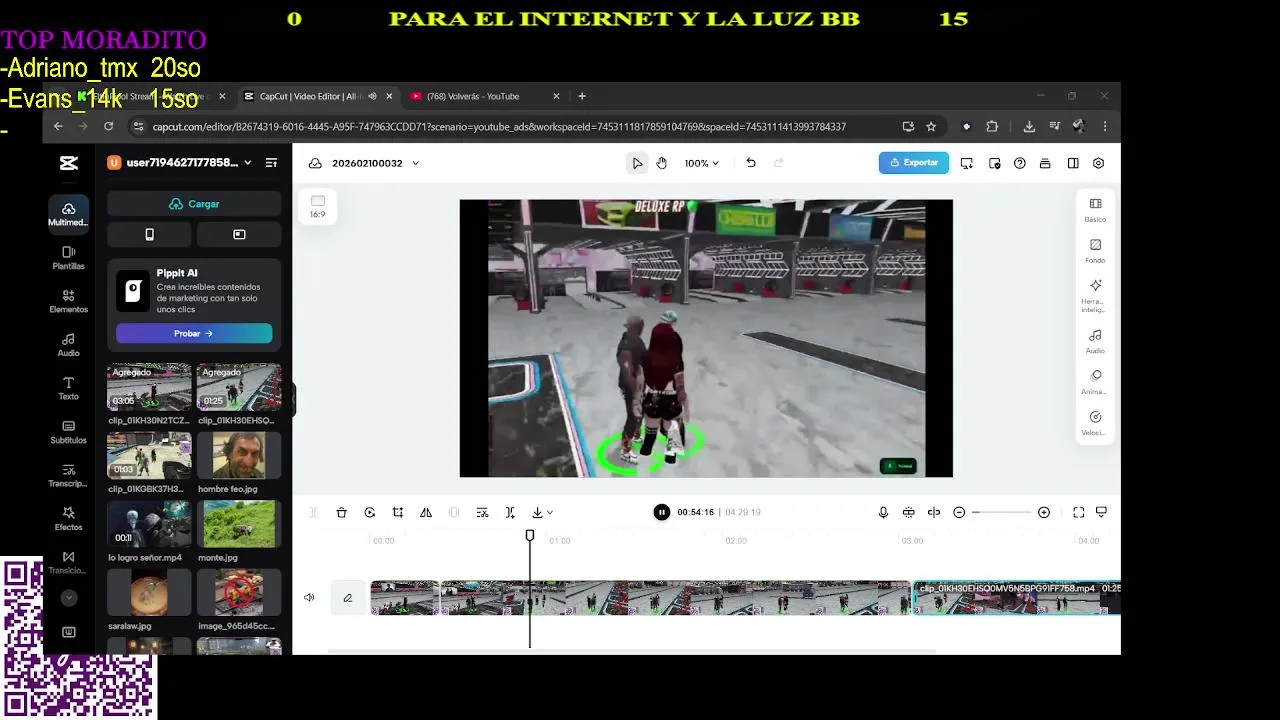The width and height of the screenshot is (1280, 720).
Task: Select the hombre feo.jpg thumbnail
Action: click(x=239, y=456)
